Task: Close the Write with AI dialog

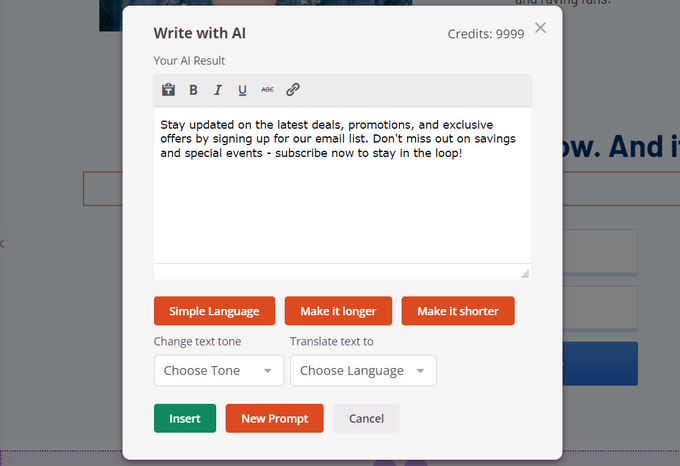Action: coord(541,28)
